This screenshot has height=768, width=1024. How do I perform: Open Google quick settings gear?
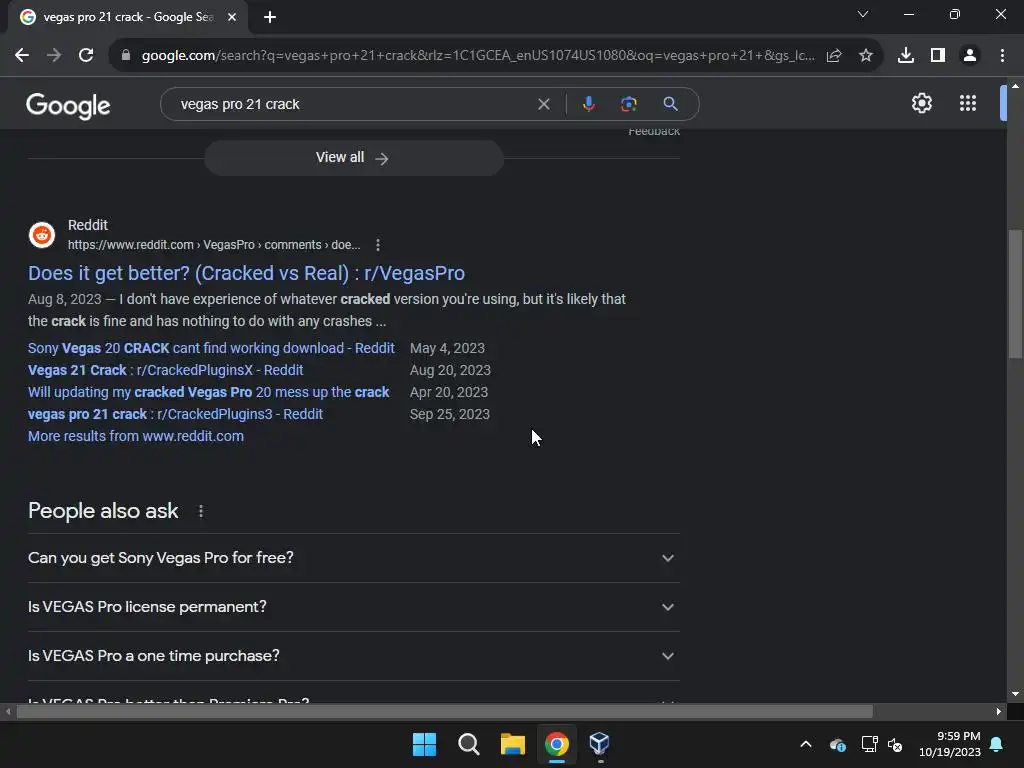coord(921,103)
